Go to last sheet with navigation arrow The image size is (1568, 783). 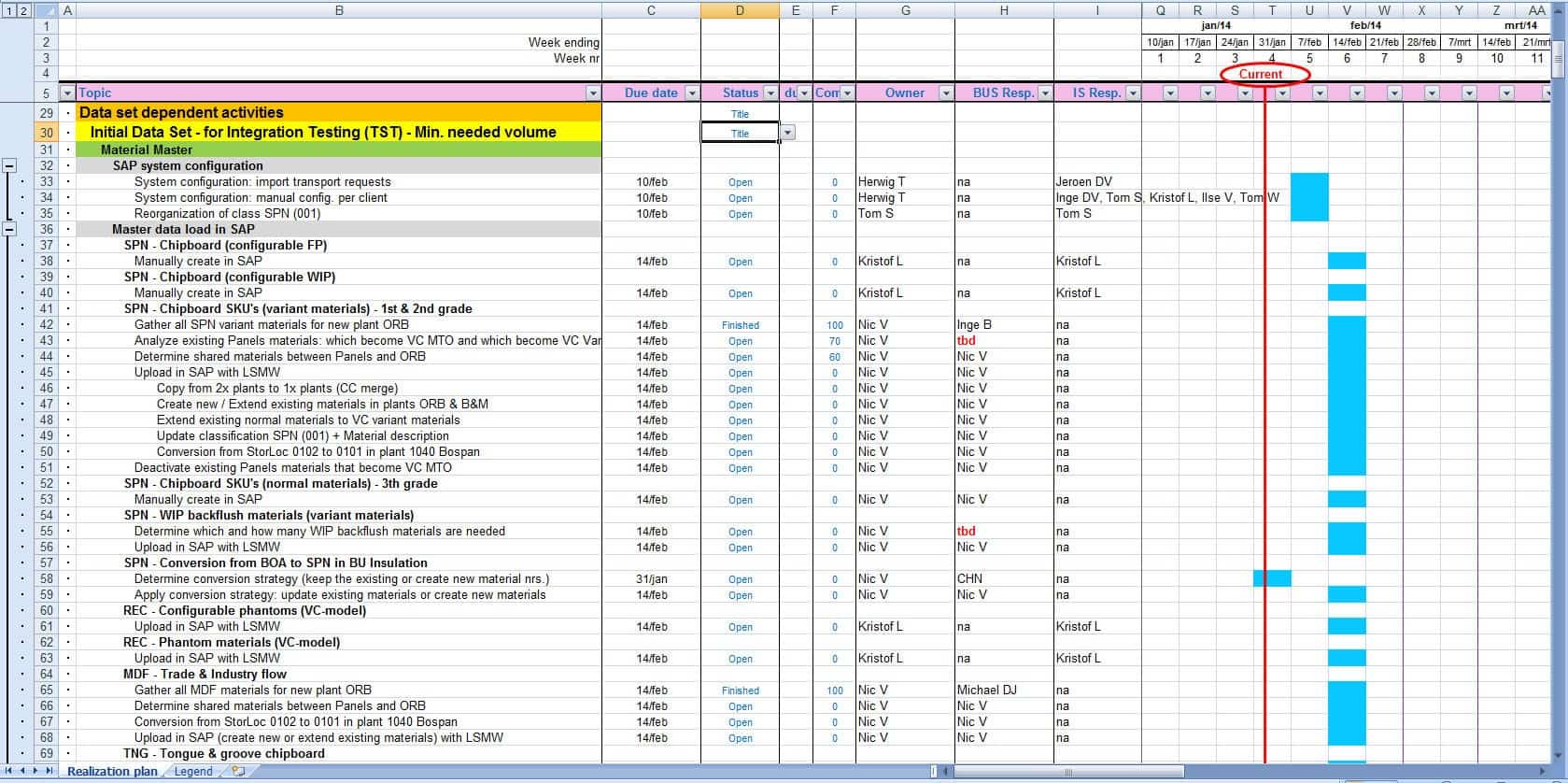coord(49,772)
